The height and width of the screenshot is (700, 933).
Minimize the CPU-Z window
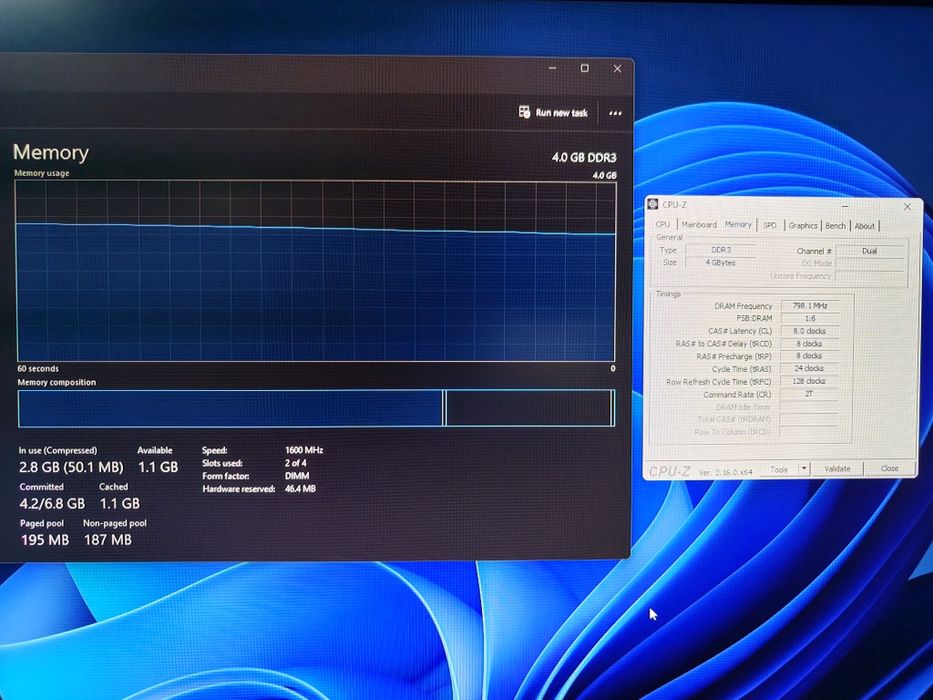tap(845, 206)
